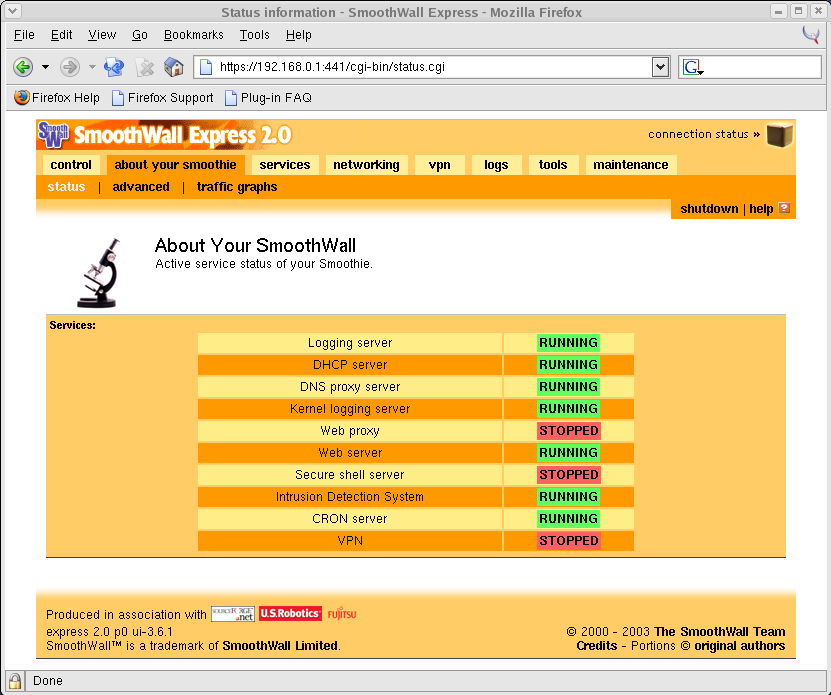831x695 pixels.
Task: Expand the URL bar history dropdown
Action: [660, 67]
